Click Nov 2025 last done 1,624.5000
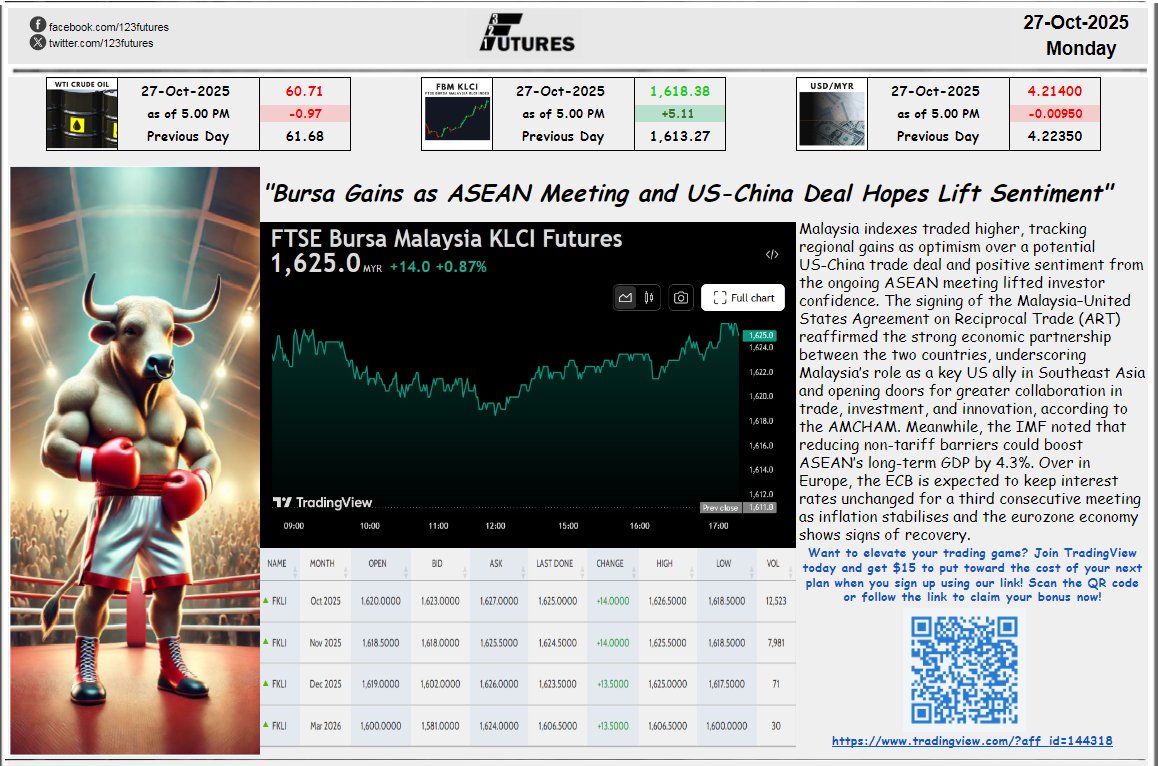Screen dimensions: 1158x766 558,643
